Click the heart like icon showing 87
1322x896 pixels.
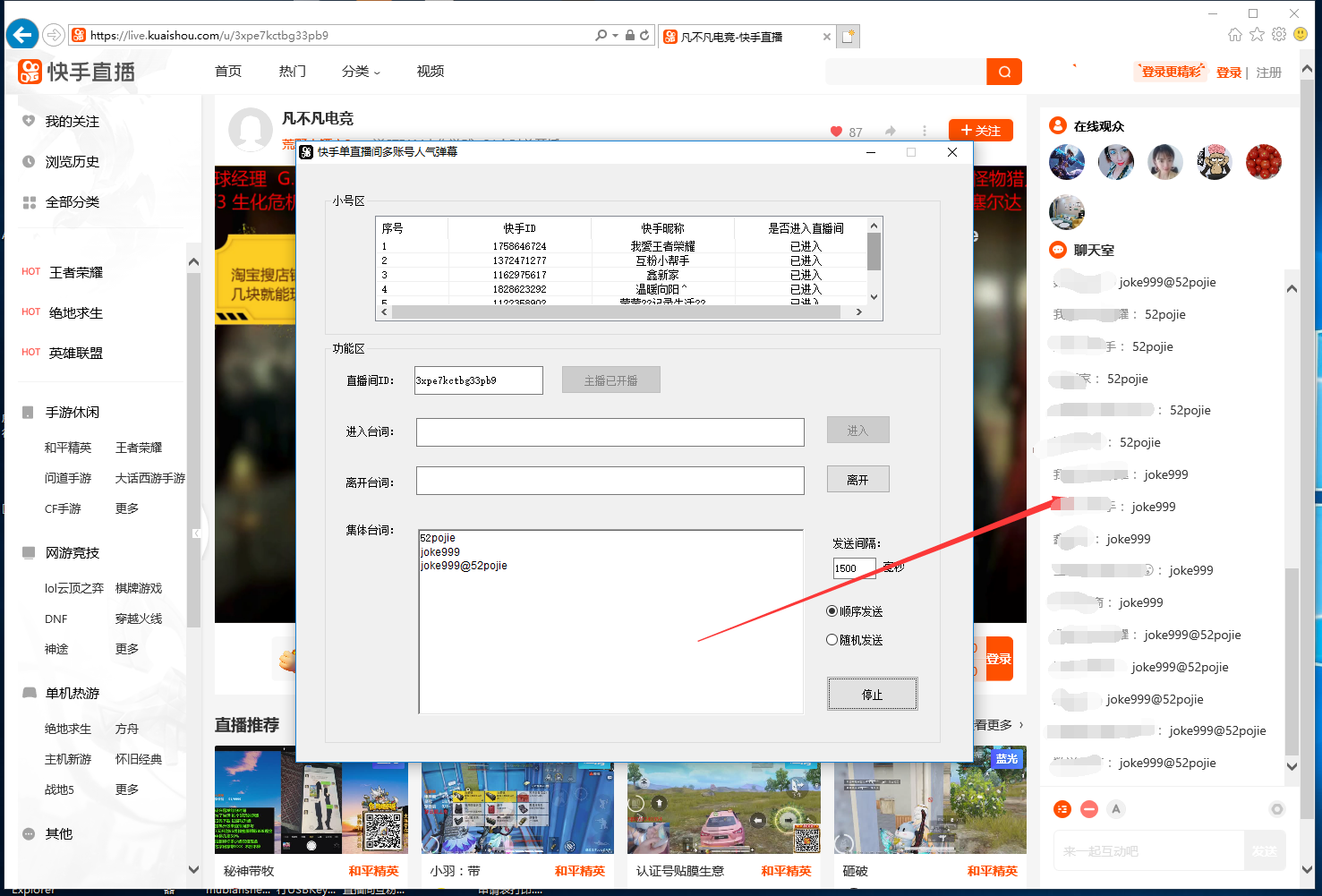click(836, 132)
